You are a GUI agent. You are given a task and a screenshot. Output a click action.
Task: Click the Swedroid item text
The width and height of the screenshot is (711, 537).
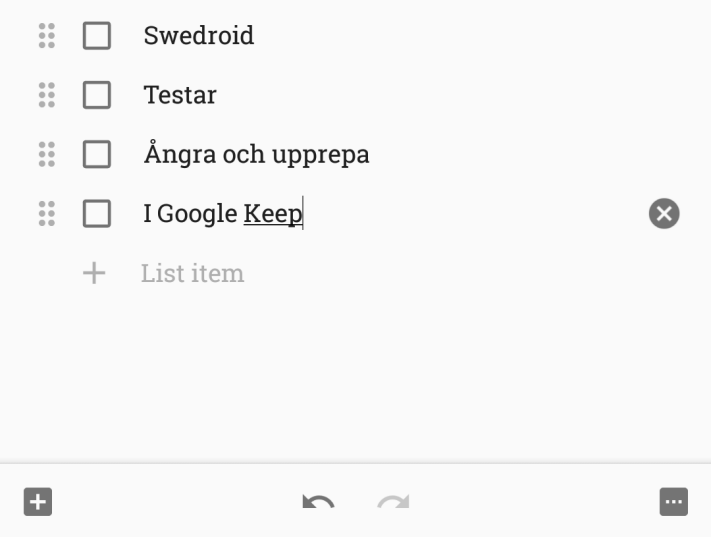[198, 36]
